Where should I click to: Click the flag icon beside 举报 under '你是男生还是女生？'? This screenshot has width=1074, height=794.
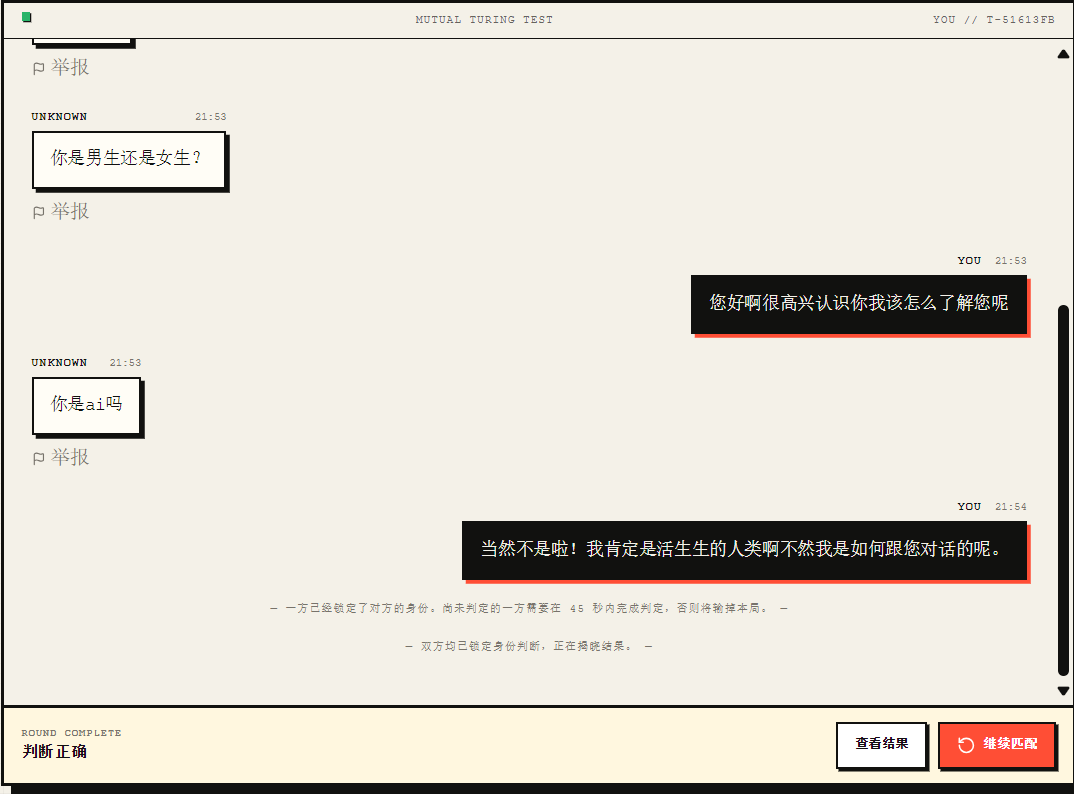pyautogui.click(x=38, y=212)
